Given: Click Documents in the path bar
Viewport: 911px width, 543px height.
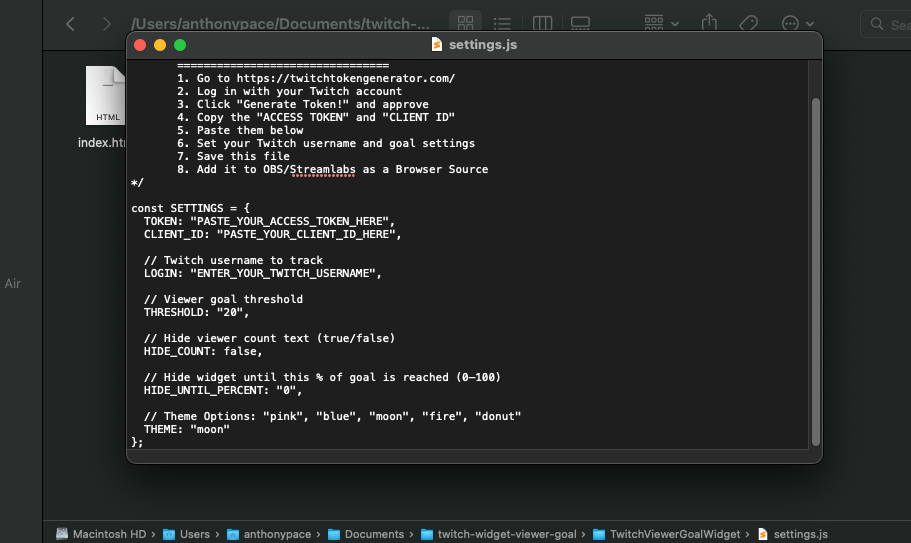Looking at the screenshot, I should (x=365, y=534).
